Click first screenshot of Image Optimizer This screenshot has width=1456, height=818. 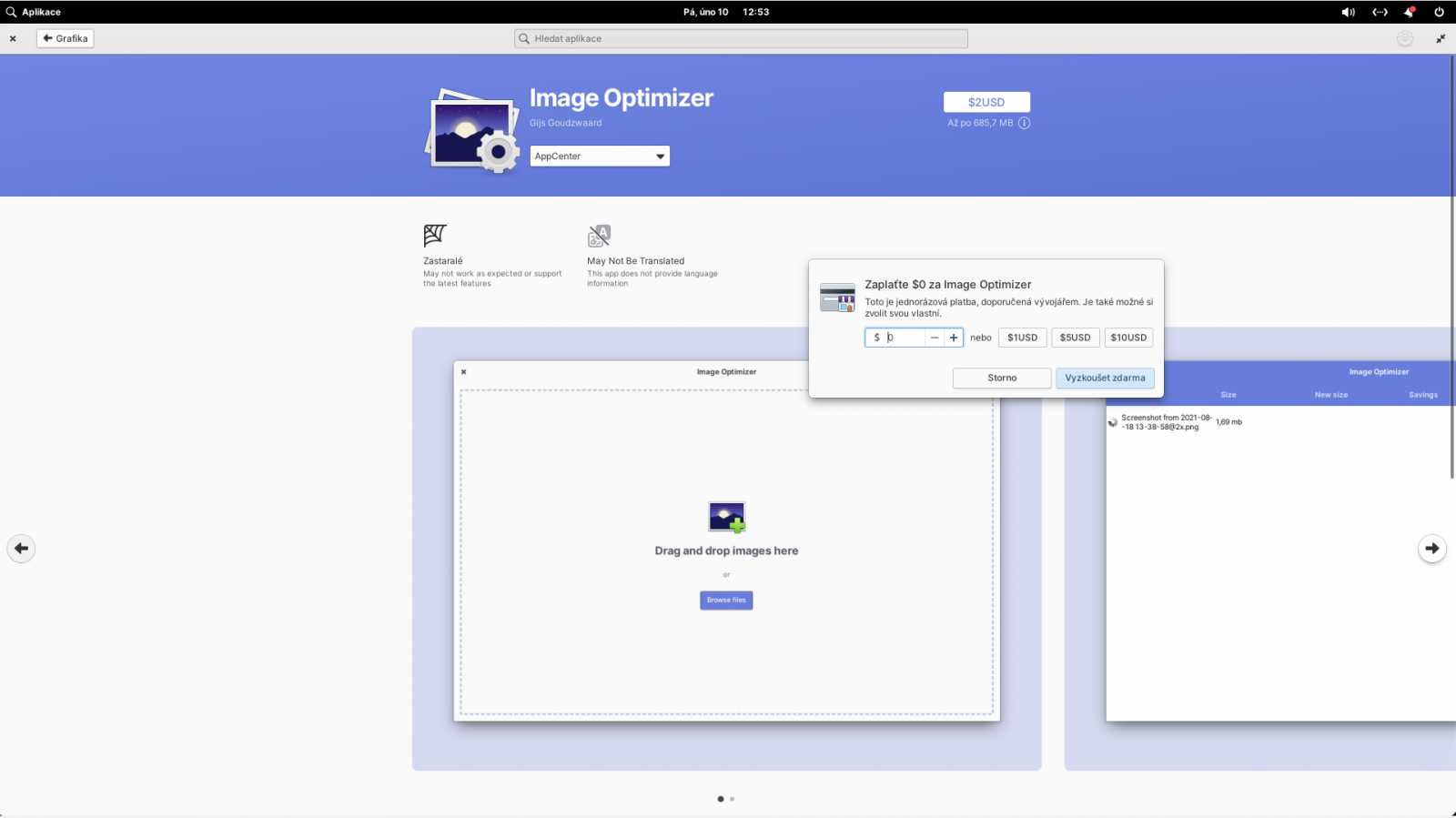pyautogui.click(x=726, y=549)
